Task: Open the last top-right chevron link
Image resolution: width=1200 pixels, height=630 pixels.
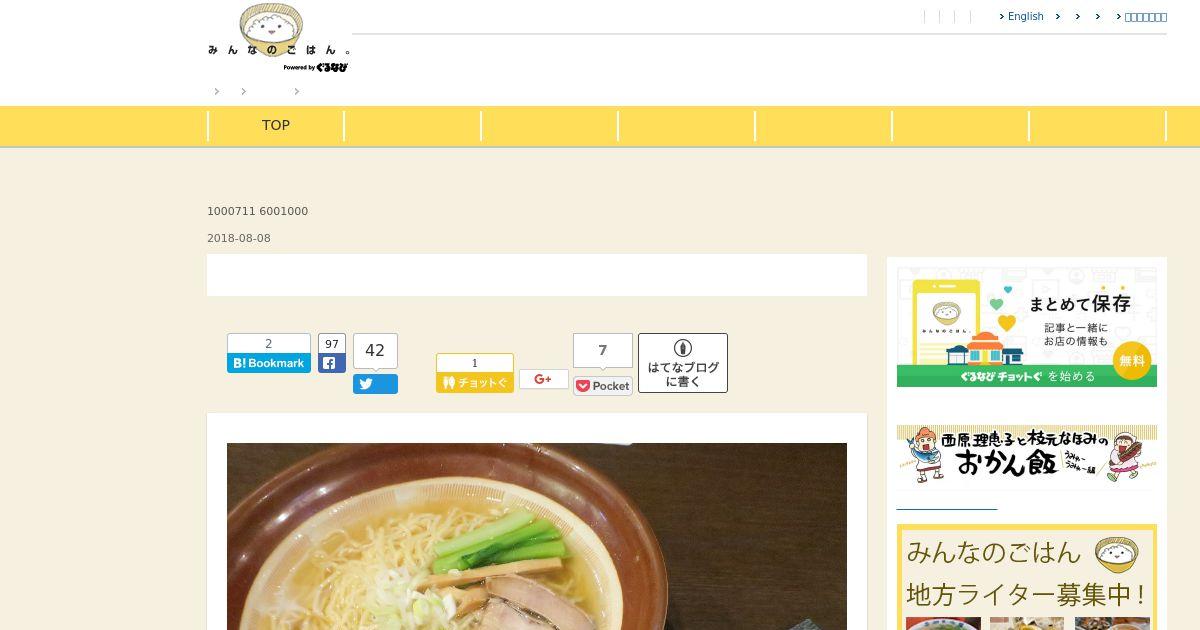Action: [1141, 16]
